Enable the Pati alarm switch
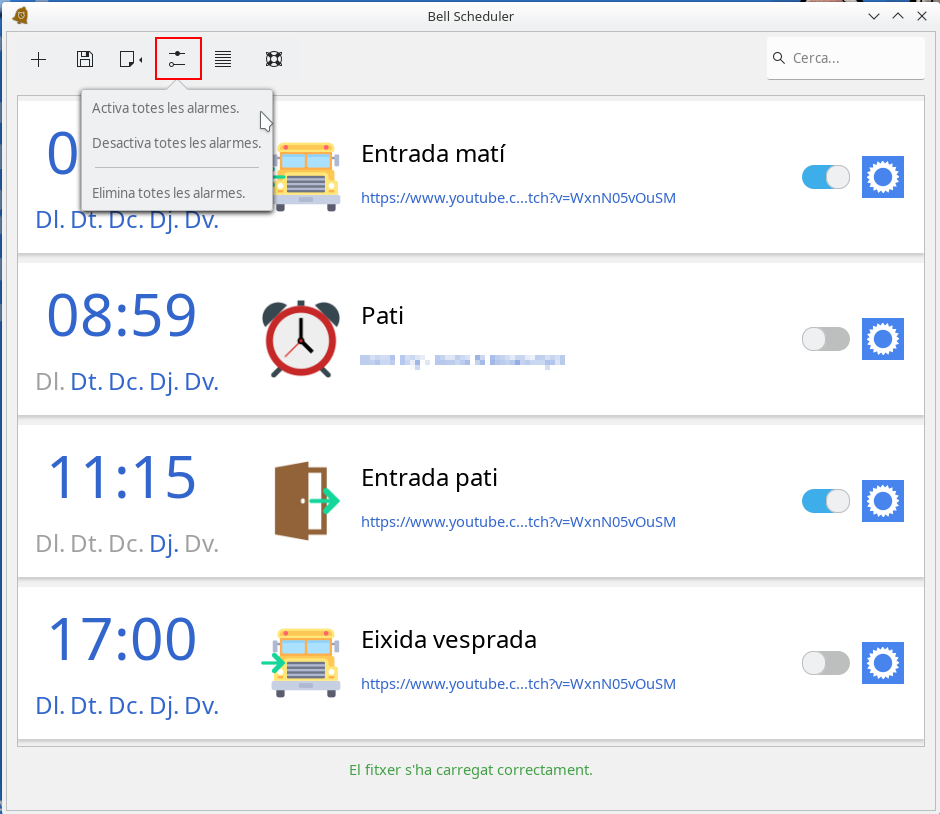 pyautogui.click(x=825, y=339)
